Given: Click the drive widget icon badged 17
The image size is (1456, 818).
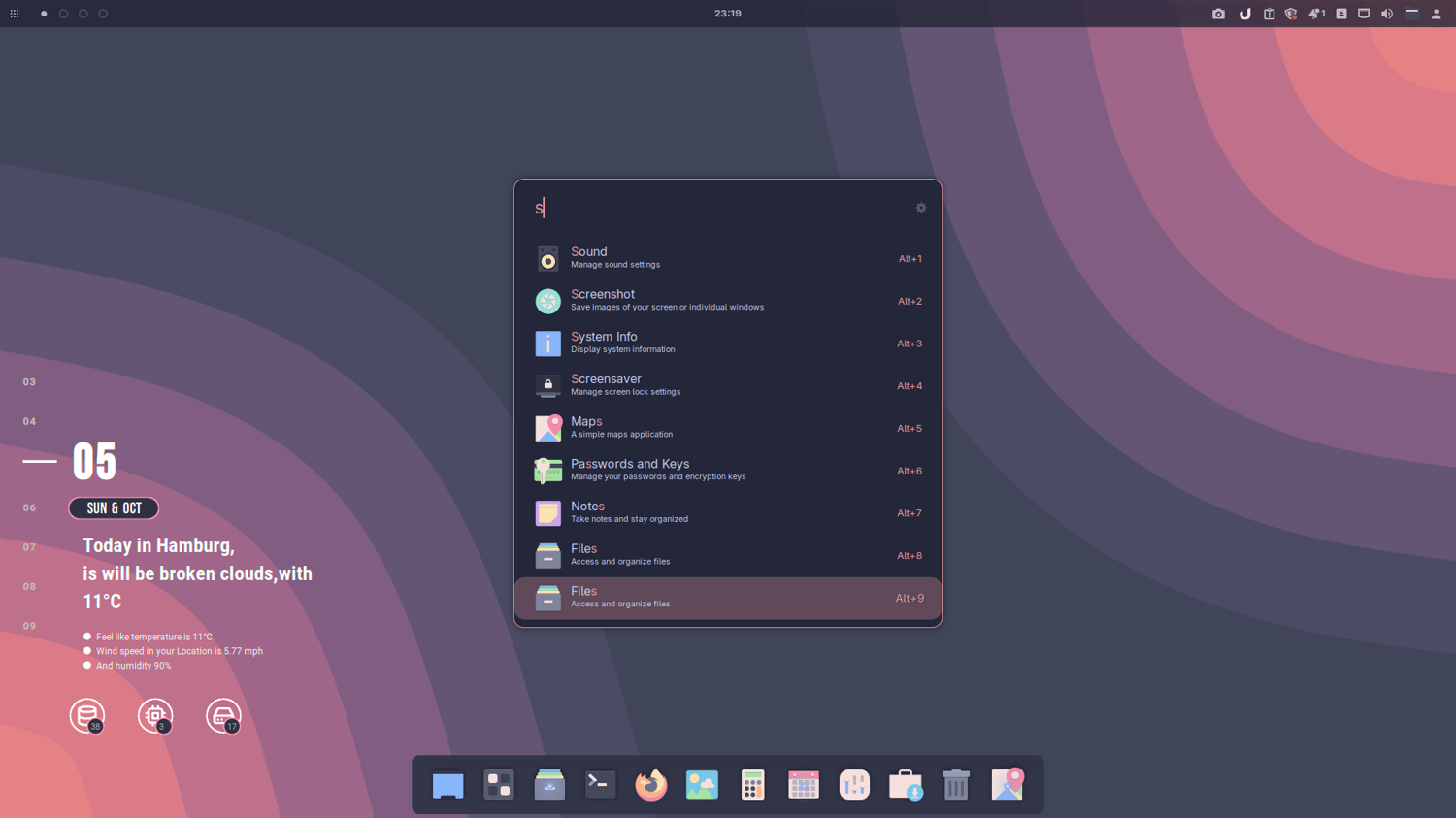Looking at the screenshot, I should coord(223,716).
